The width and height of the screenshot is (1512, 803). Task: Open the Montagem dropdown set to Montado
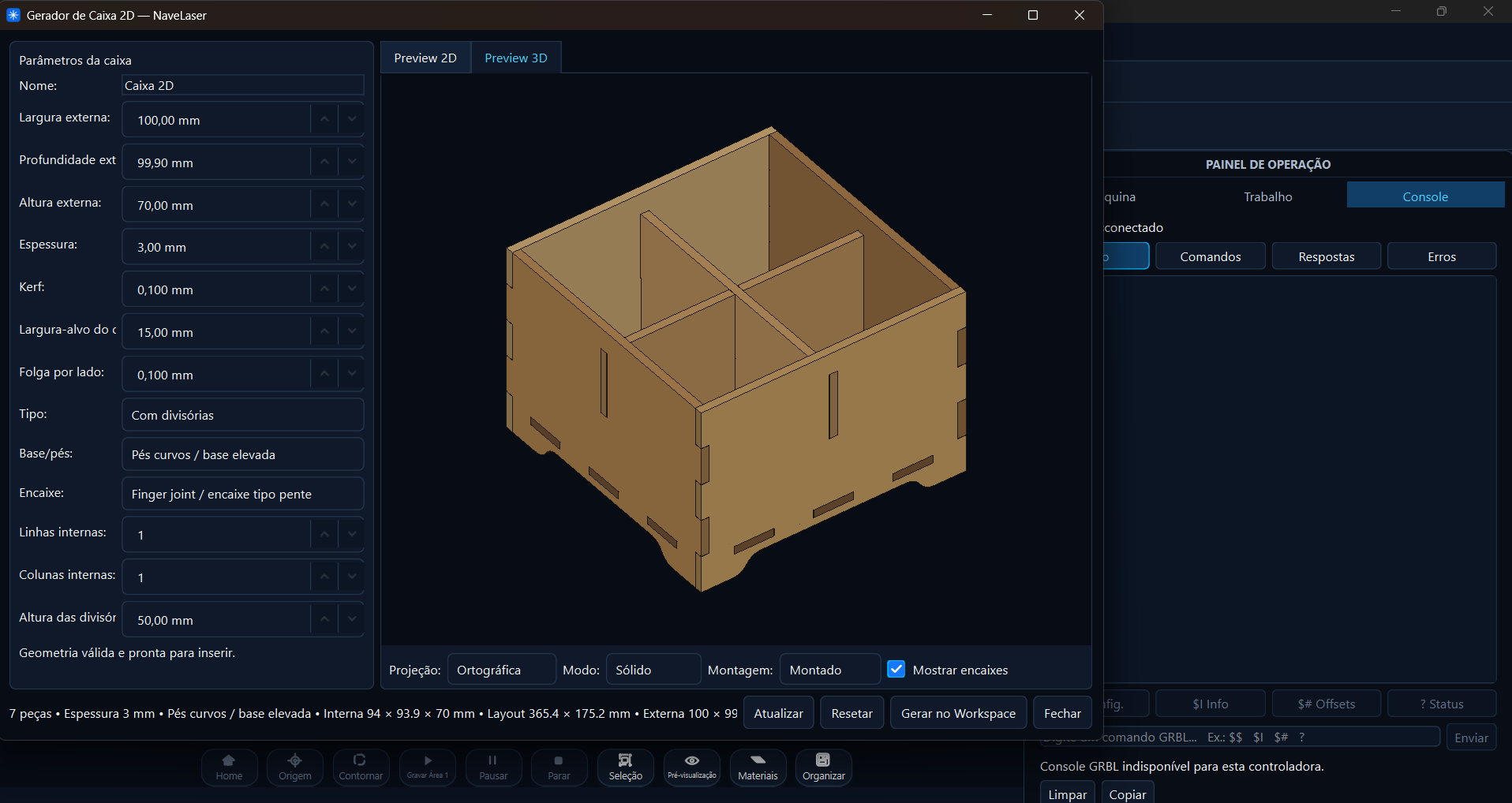(830, 670)
